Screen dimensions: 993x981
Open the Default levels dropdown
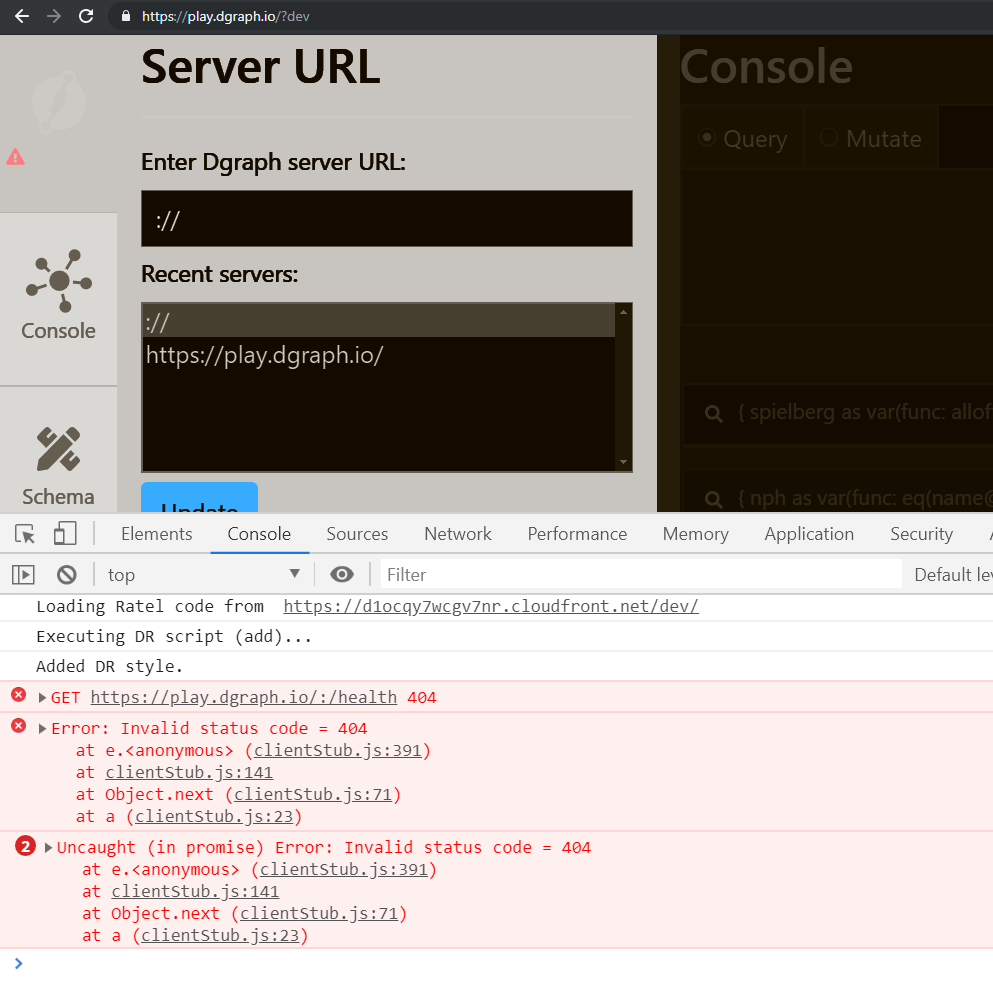(953, 574)
